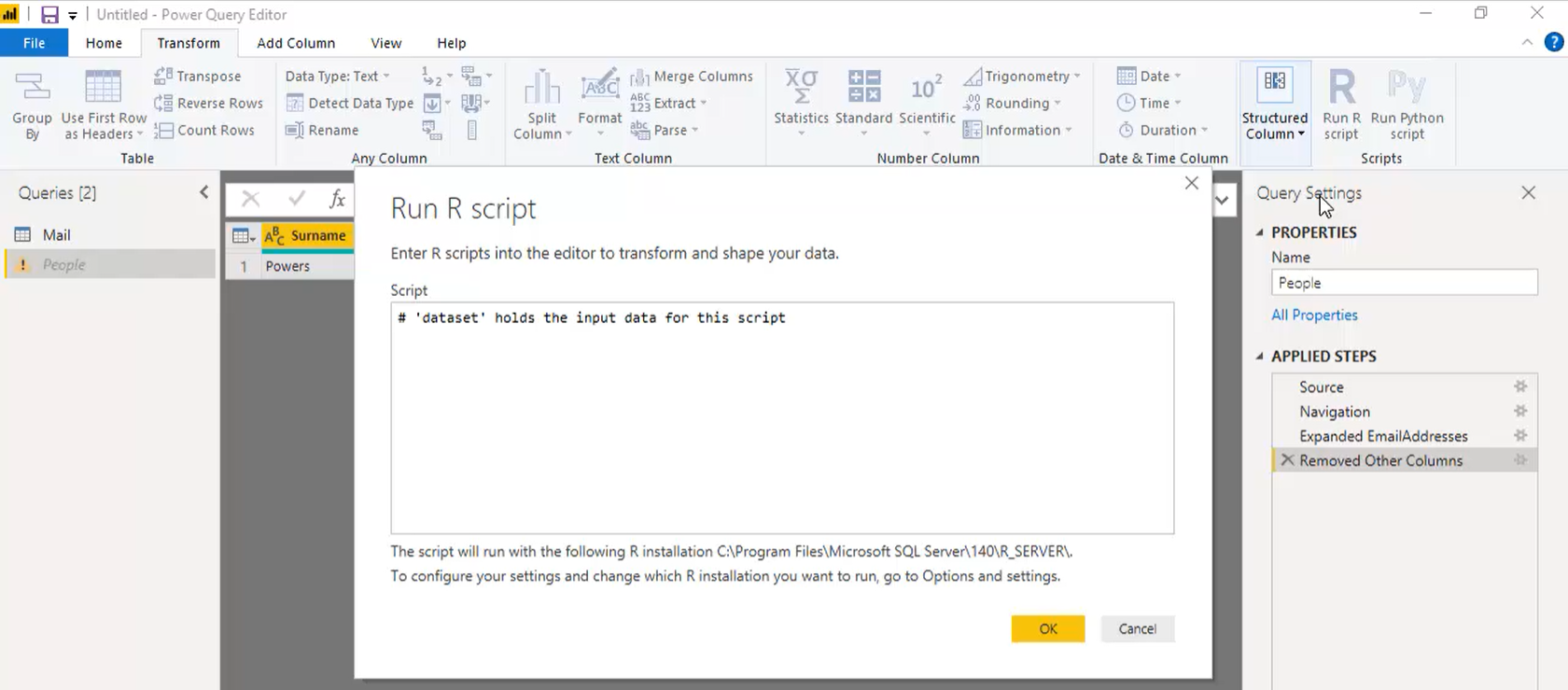Open the Information dropdown
This screenshot has width=1568, height=690.
1017,130
